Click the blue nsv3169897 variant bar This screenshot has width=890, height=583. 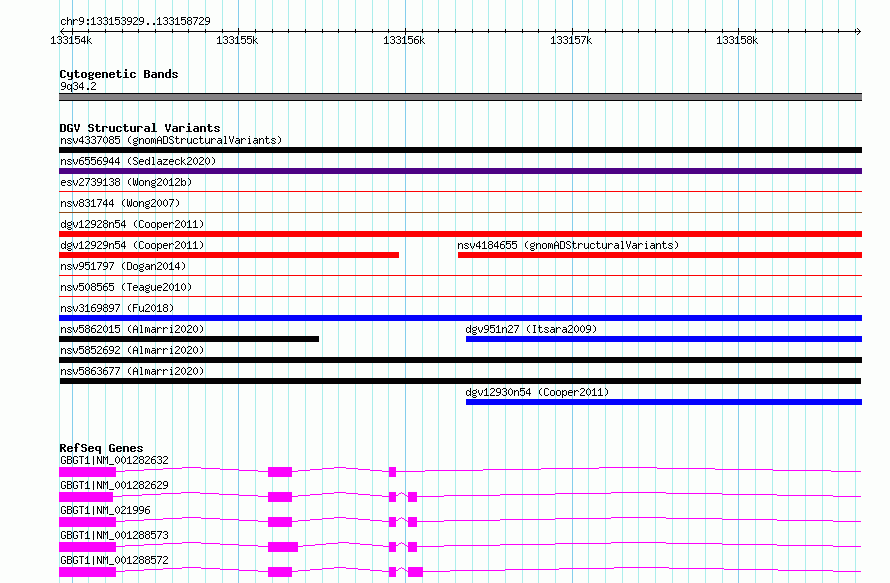460,318
